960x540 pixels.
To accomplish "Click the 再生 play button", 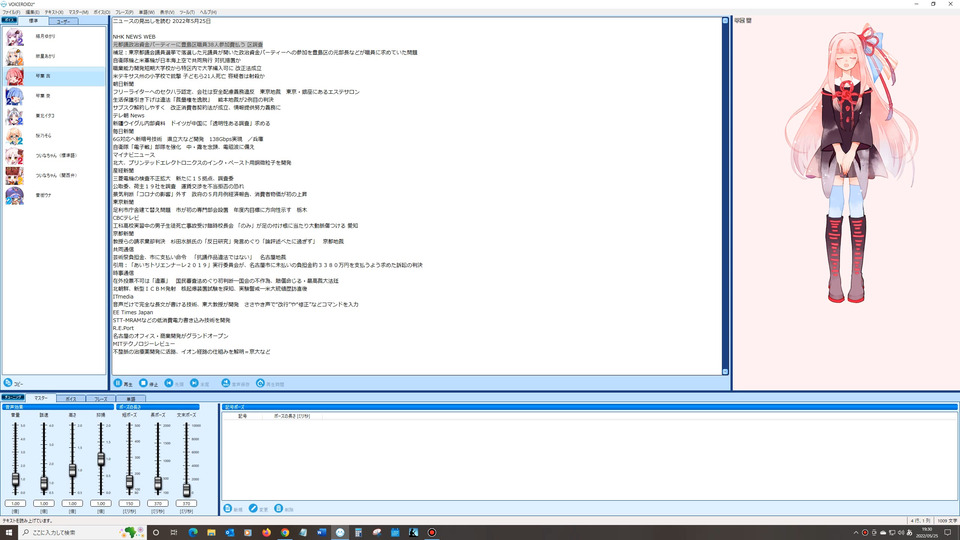I will [123, 383].
